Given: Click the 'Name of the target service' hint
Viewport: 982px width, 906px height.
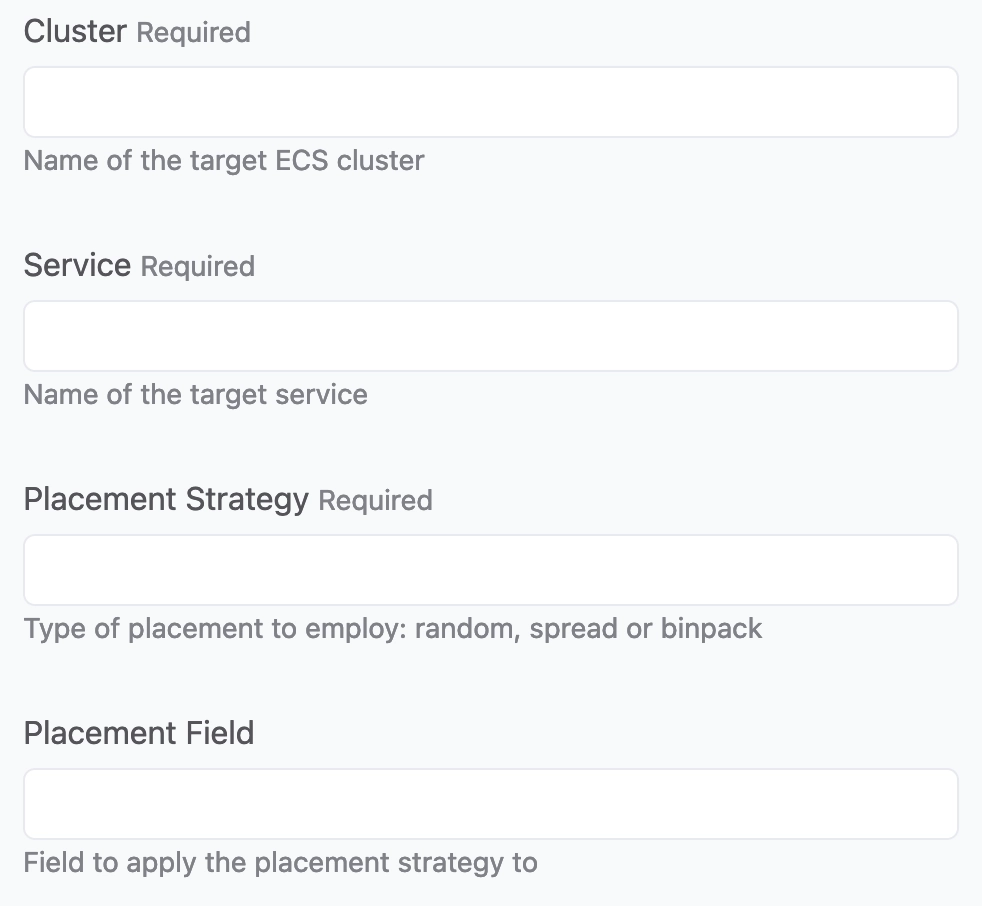Looking at the screenshot, I should 195,395.
